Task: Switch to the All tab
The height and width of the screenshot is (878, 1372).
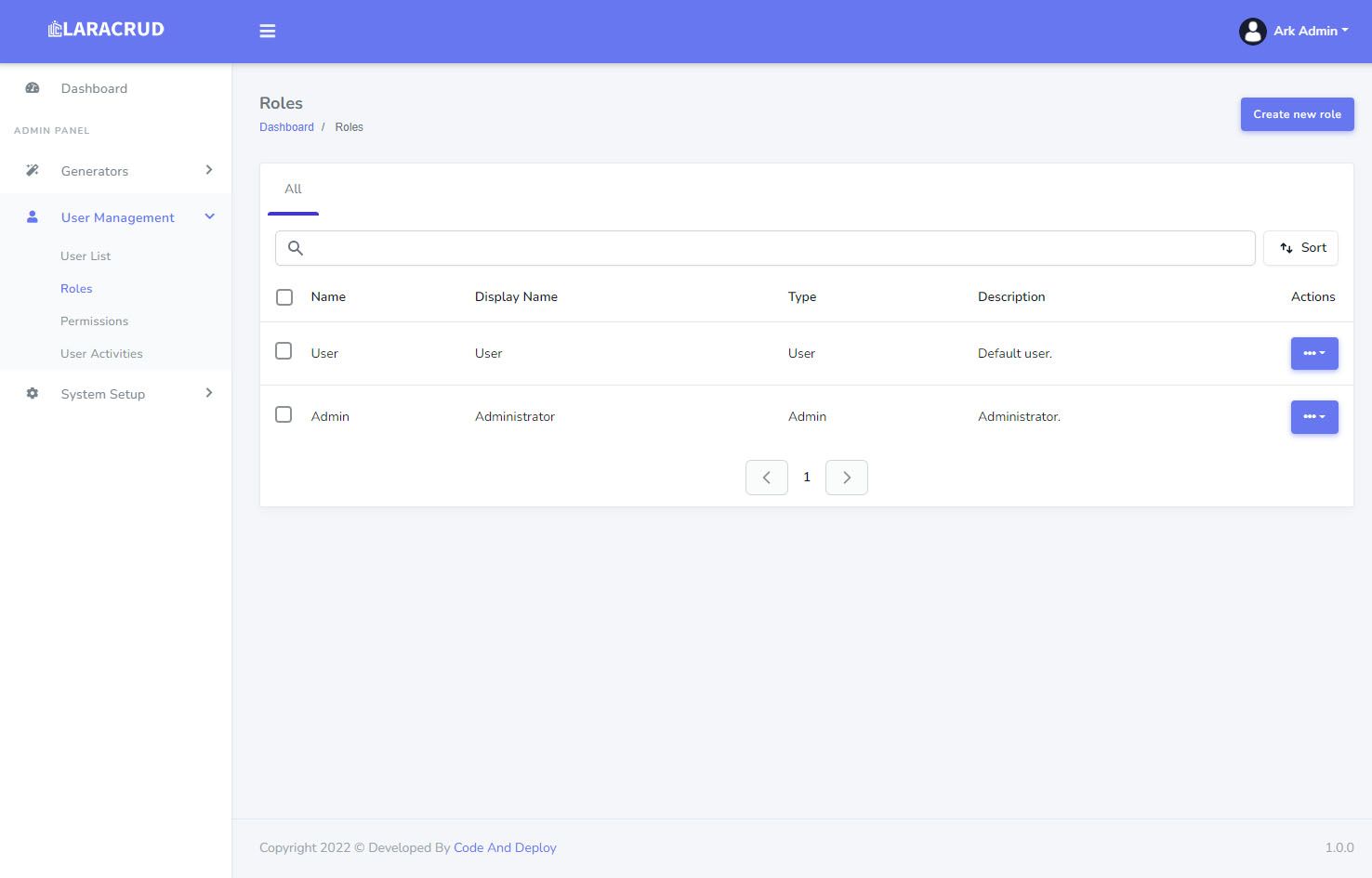Action: pyautogui.click(x=293, y=190)
